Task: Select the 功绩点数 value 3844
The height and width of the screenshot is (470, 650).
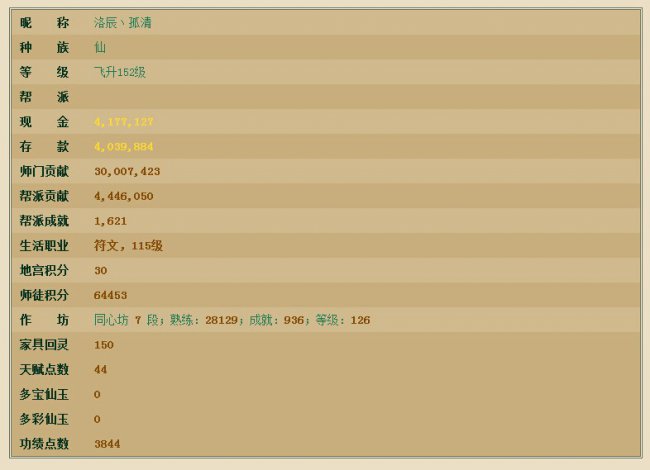Action: click(x=107, y=444)
